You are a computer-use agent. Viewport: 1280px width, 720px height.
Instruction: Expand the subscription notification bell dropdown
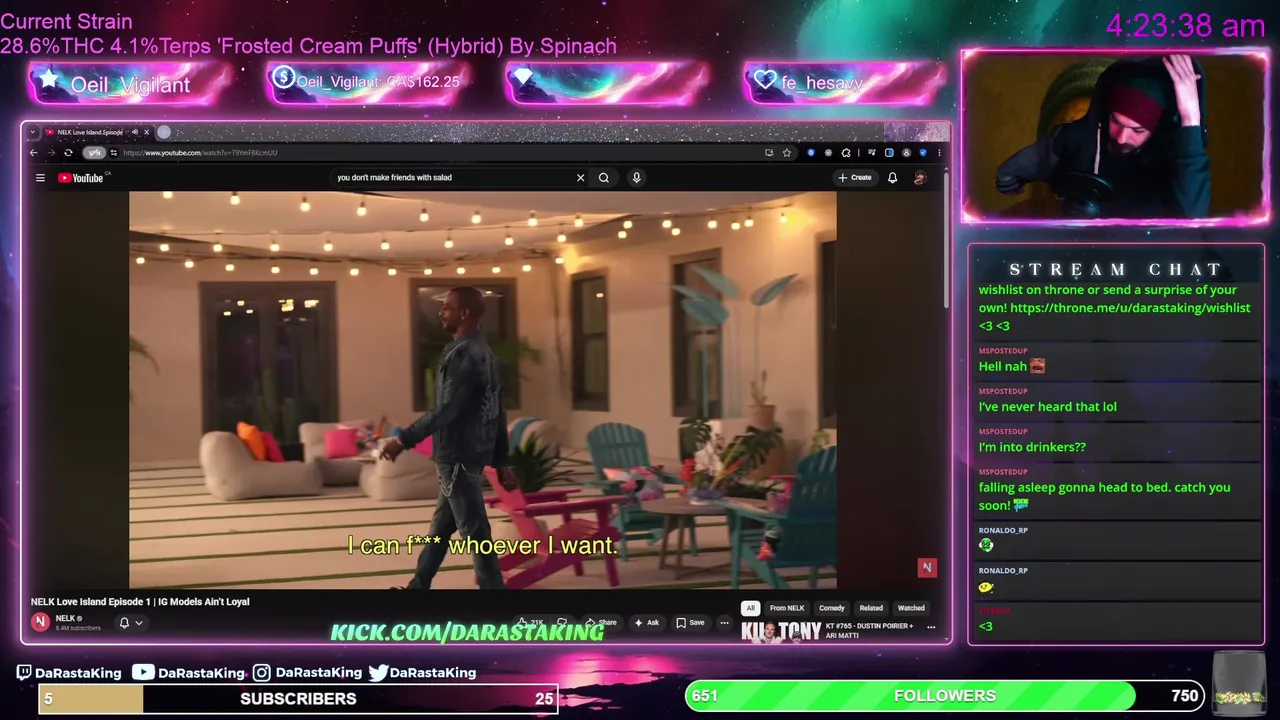(x=131, y=622)
